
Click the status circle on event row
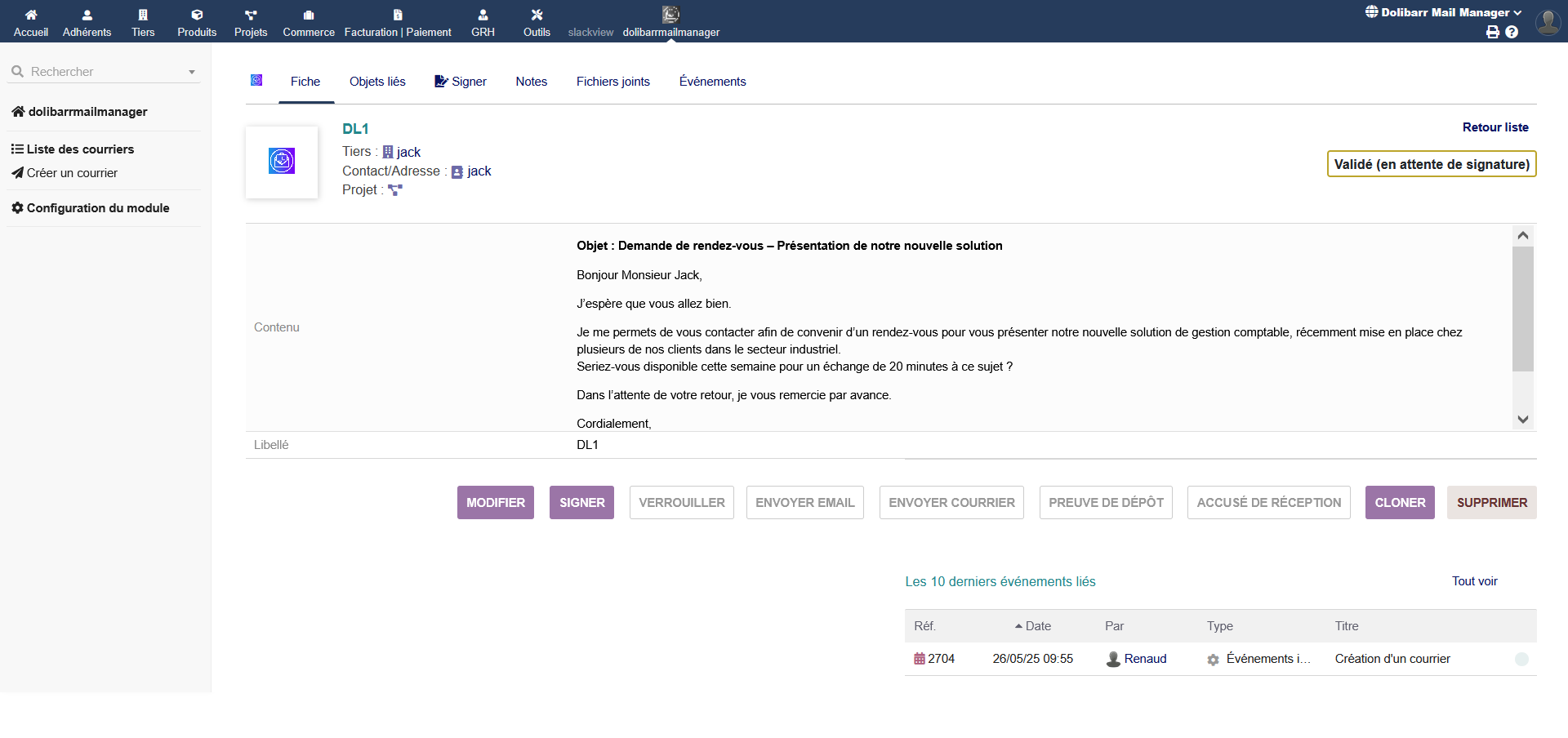click(x=1521, y=659)
